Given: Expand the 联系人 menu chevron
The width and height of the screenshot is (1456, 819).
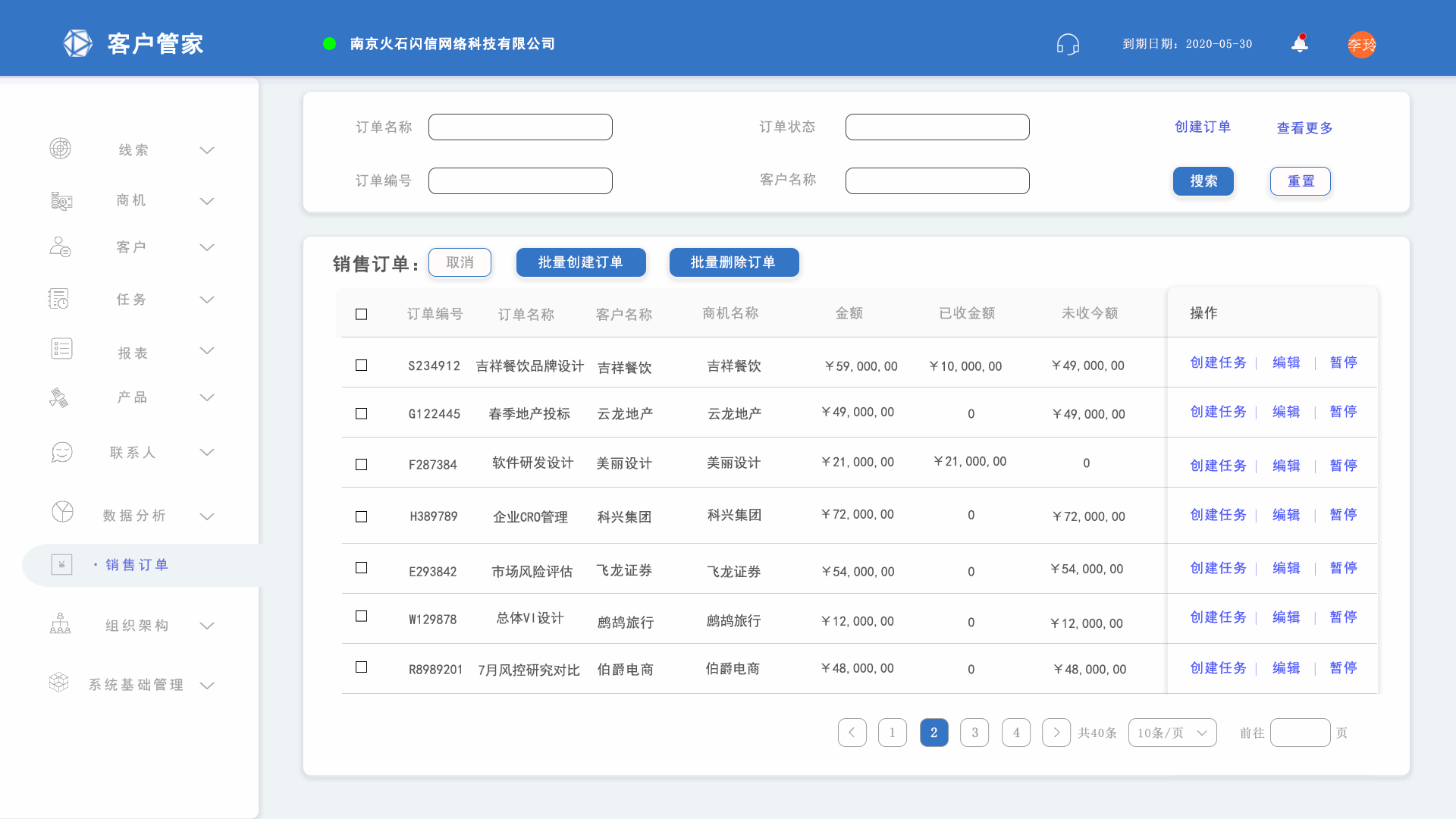Looking at the screenshot, I should click(207, 452).
